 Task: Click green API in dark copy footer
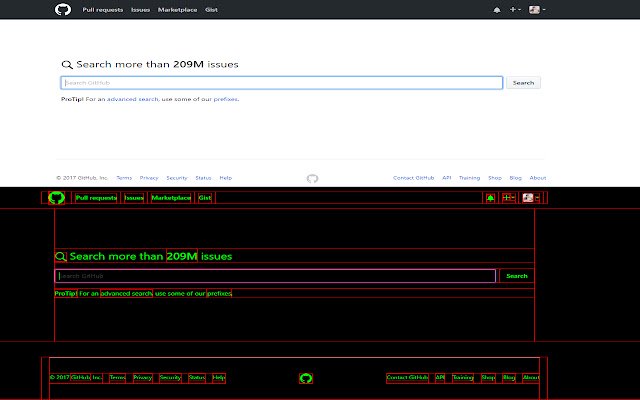pyautogui.click(x=440, y=378)
